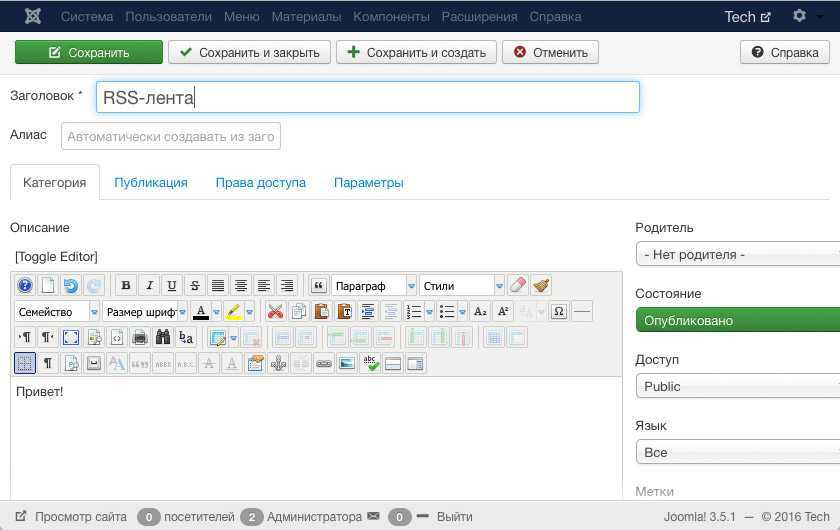Click the Отменить button
840x530 pixels.
point(550,53)
